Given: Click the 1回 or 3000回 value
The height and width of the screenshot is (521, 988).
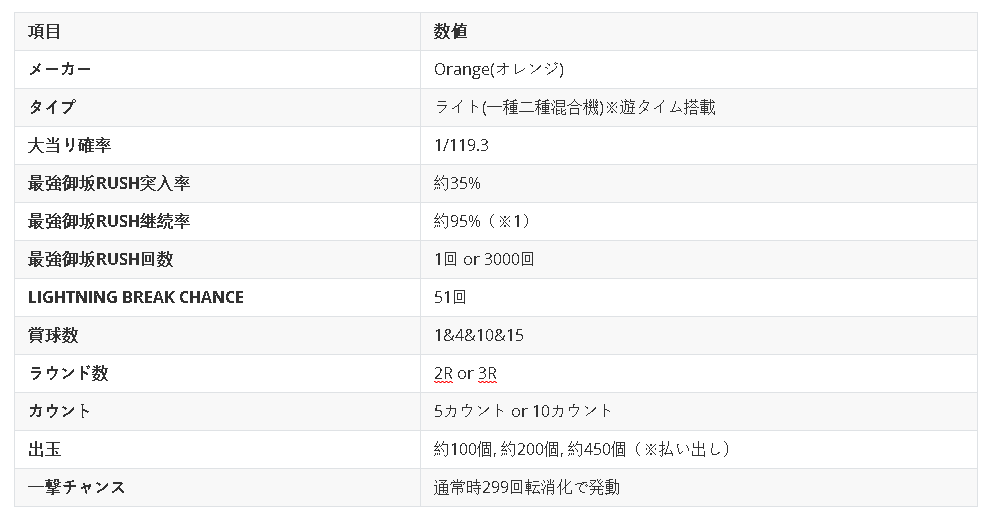Looking at the screenshot, I should pos(484,259).
